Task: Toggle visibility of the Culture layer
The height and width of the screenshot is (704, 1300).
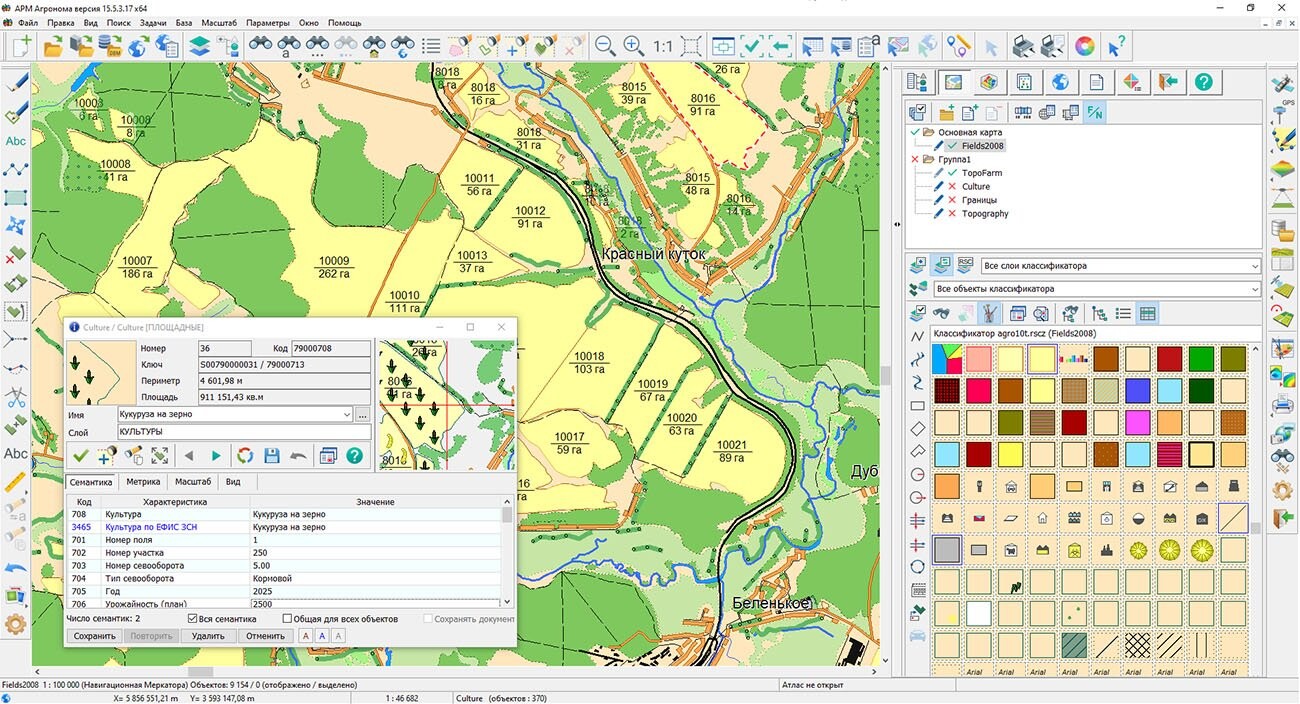Action: point(952,187)
